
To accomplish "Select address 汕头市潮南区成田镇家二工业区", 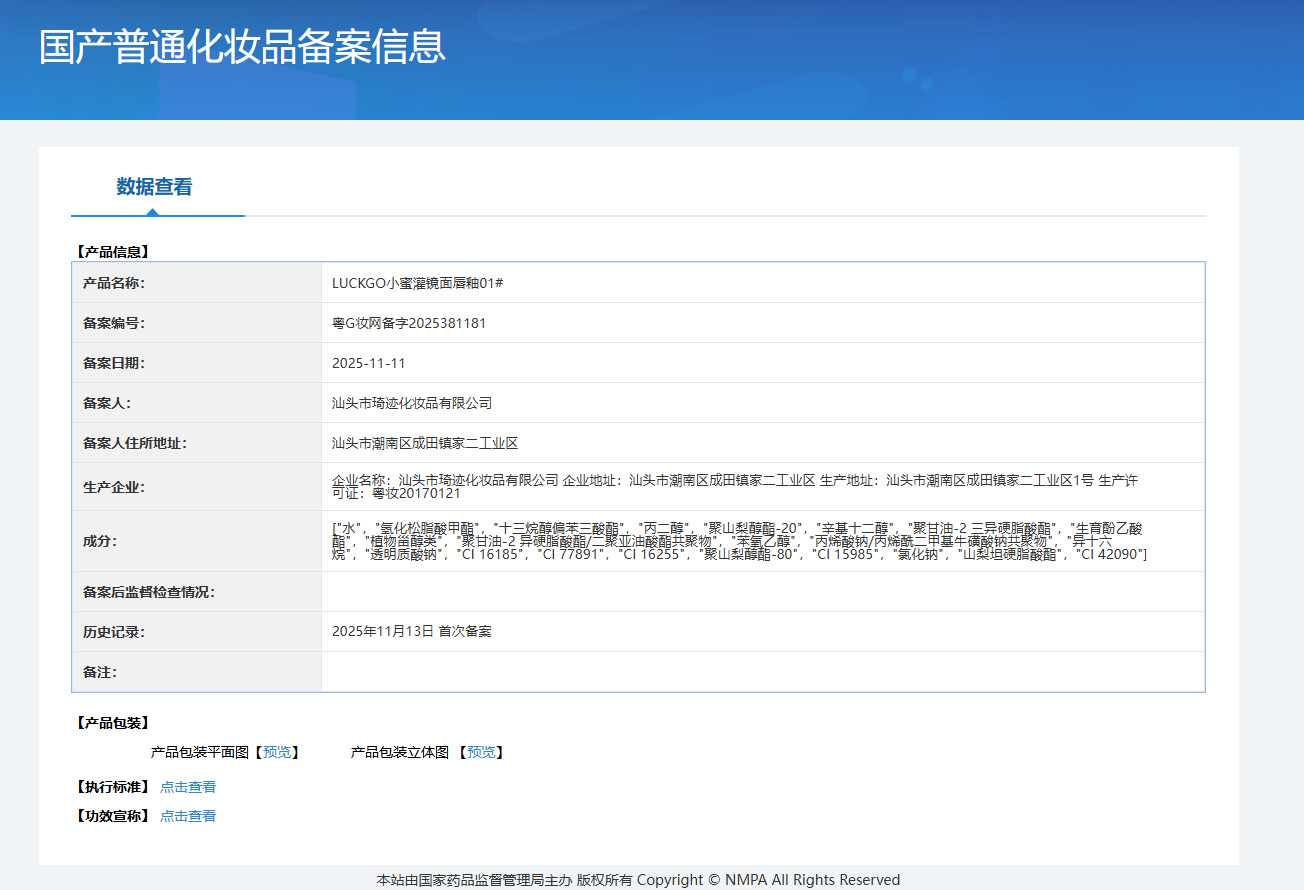I will pyautogui.click(x=425, y=443).
